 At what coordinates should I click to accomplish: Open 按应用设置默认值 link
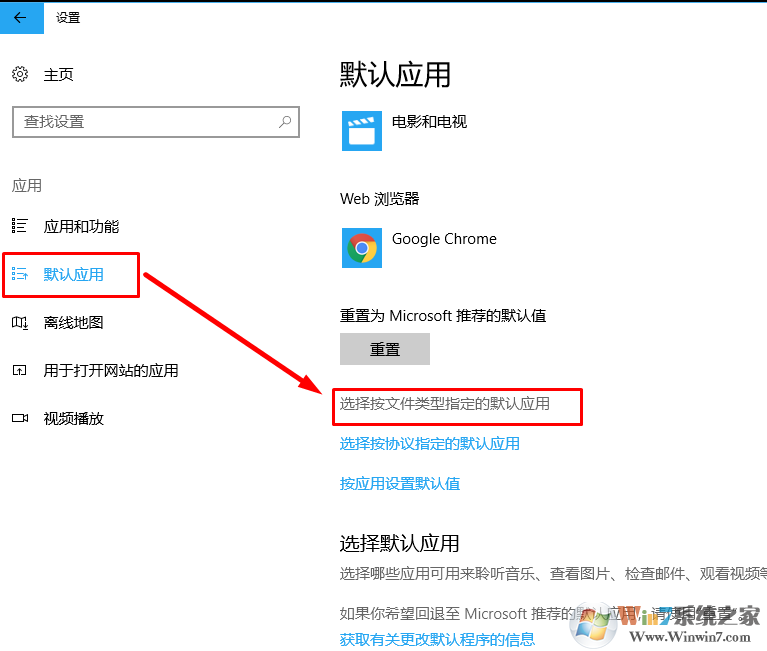(x=400, y=484)
